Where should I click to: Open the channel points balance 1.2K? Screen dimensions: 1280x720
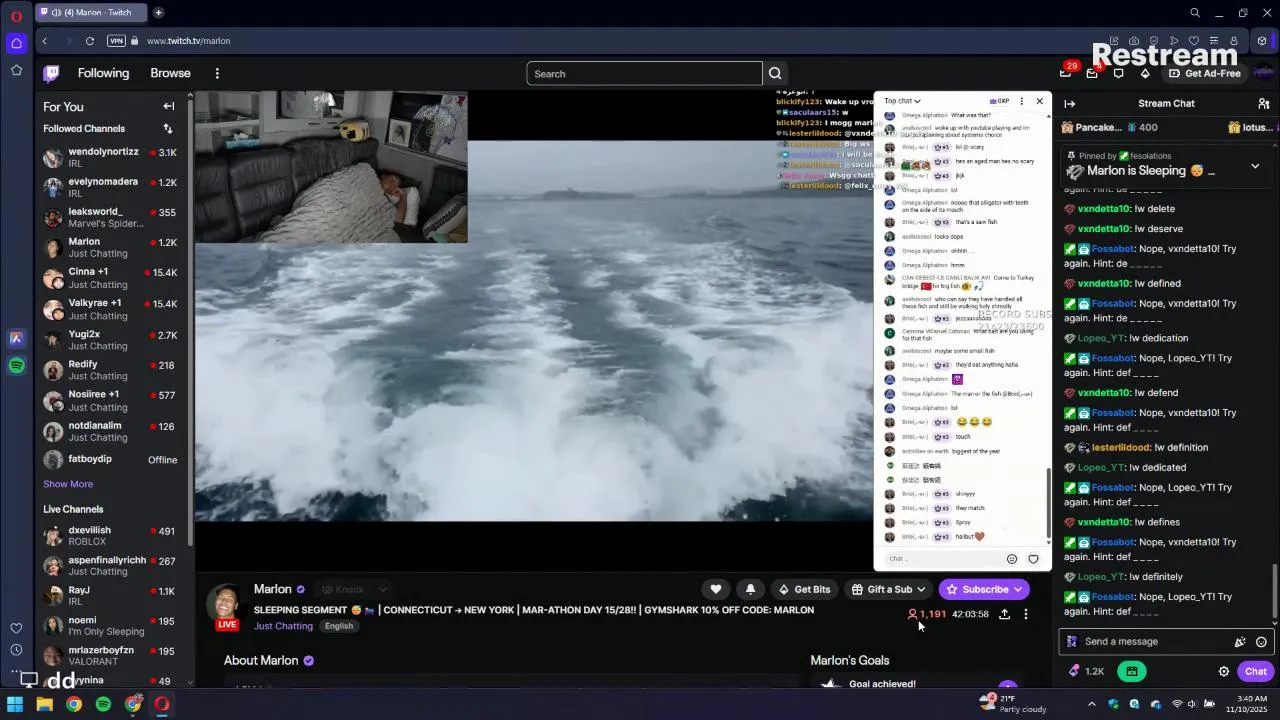click(1086, 671)
